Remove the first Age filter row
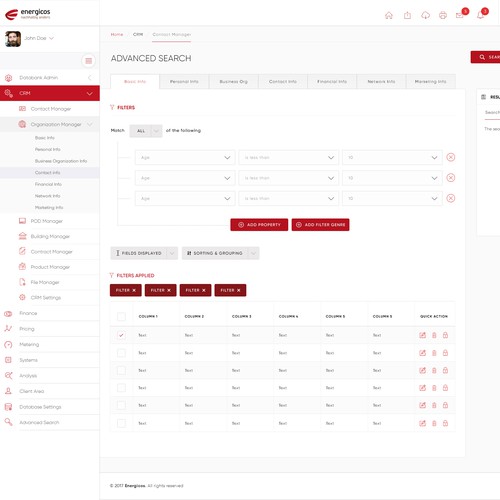The width and height of the screenshot is (500, 500). (x=451, y=157)
